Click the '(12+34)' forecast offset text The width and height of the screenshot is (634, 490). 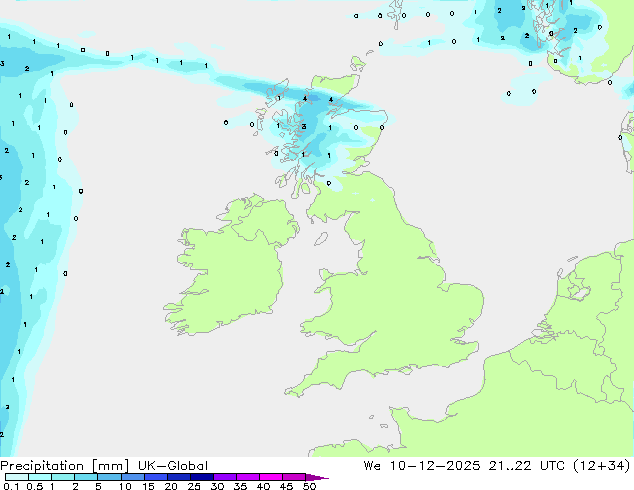602,466
